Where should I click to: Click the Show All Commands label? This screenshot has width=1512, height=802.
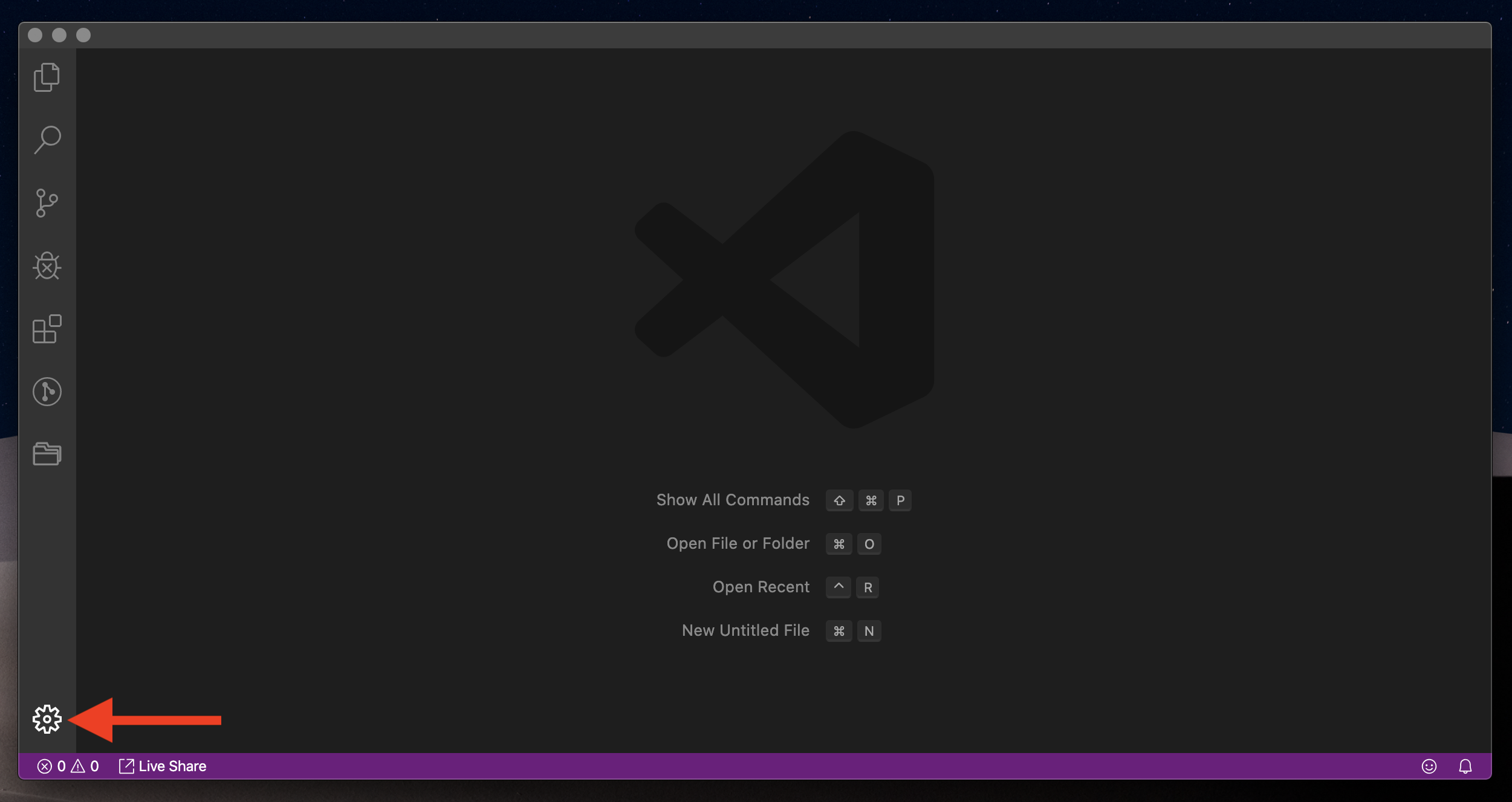click(732, 500)
